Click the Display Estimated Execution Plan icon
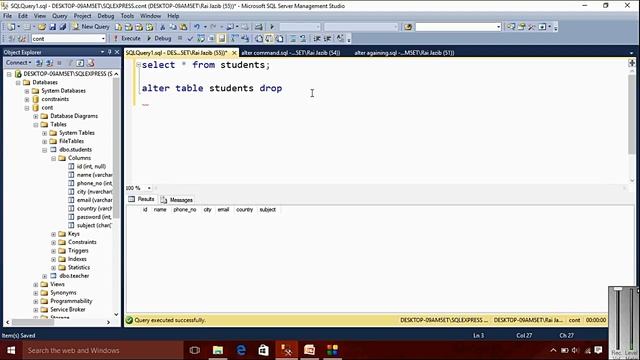 tap(201, 38)
